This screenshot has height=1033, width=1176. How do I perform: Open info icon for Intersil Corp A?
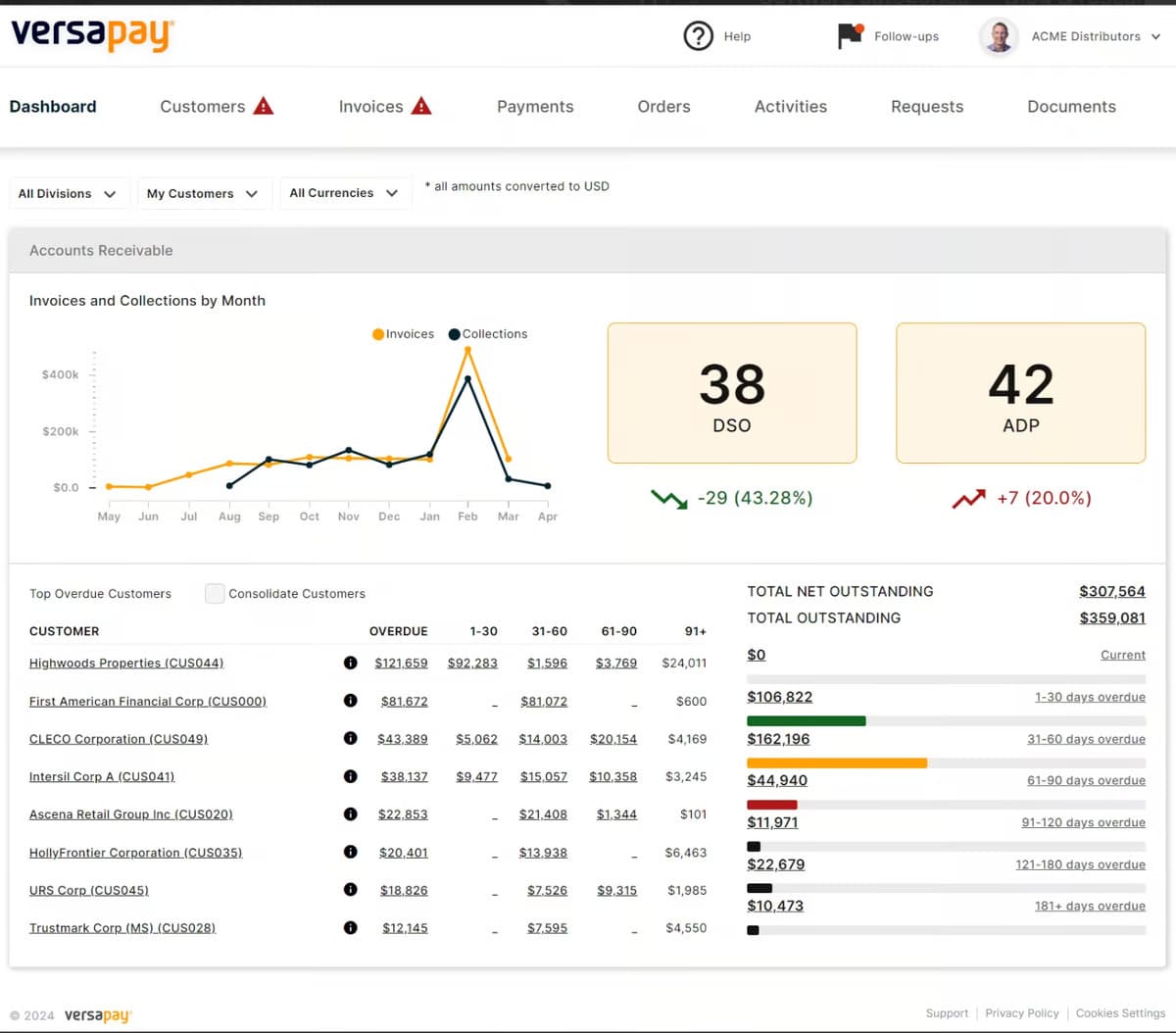click(x=351, y=776)
